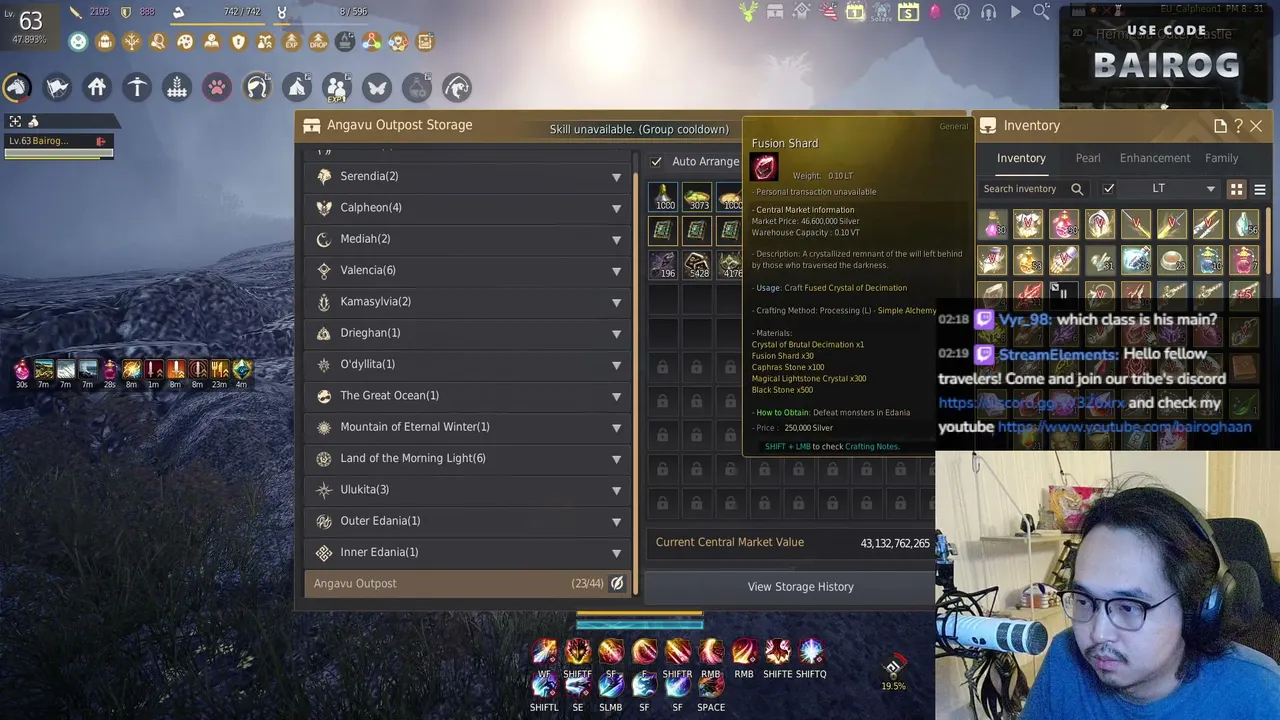Expand the Mediah storage list

(x=616, y=240)
